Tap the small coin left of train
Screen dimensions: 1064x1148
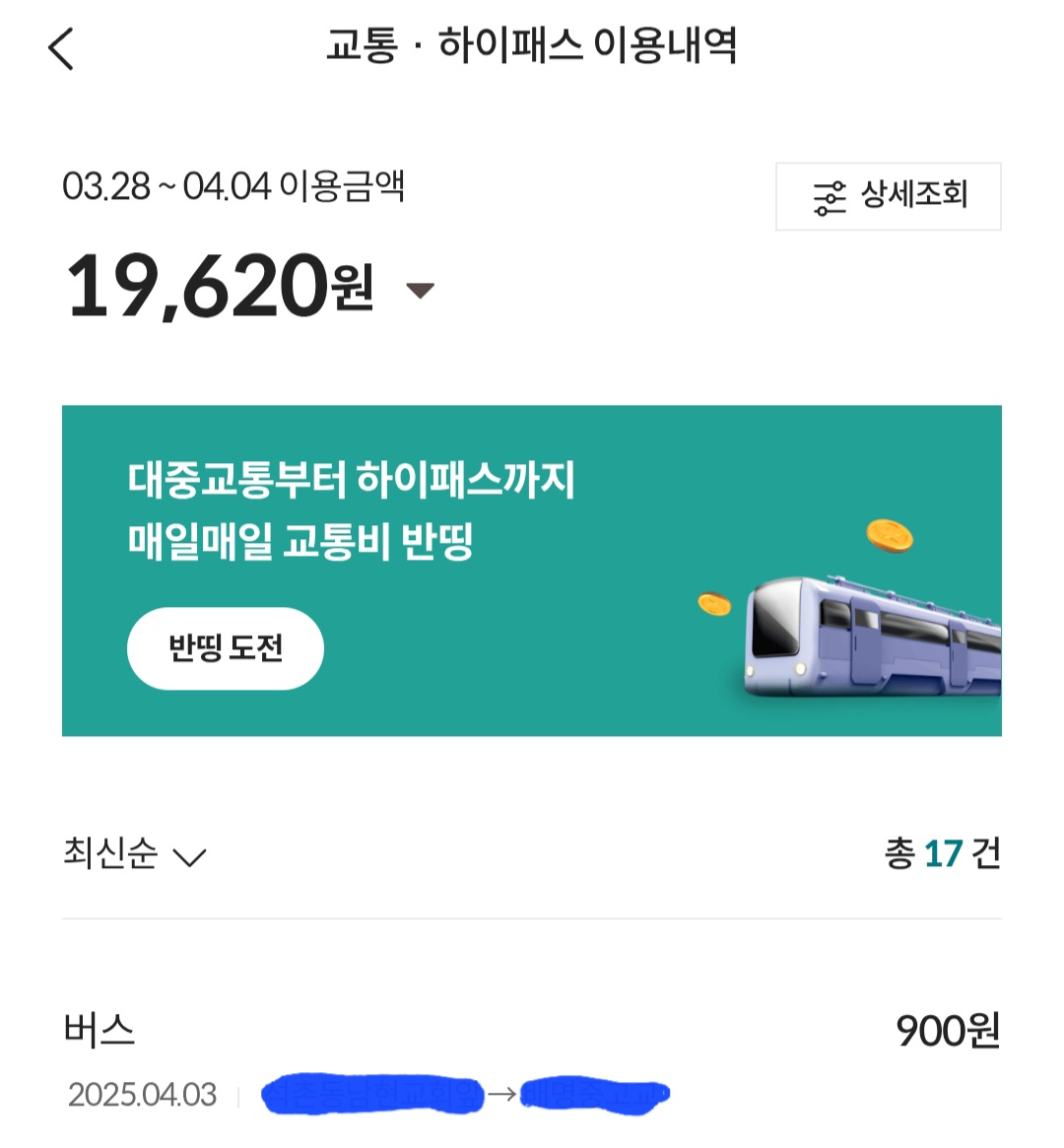(714, 603)
